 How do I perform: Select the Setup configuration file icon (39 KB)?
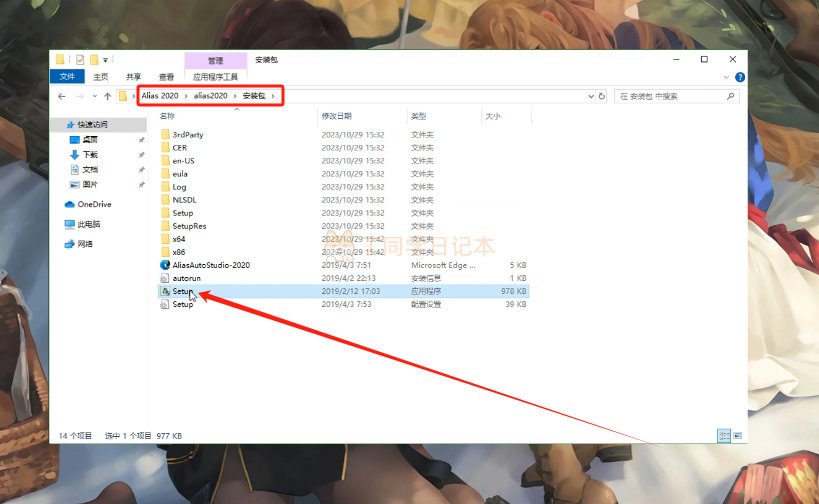click(165, 304)
